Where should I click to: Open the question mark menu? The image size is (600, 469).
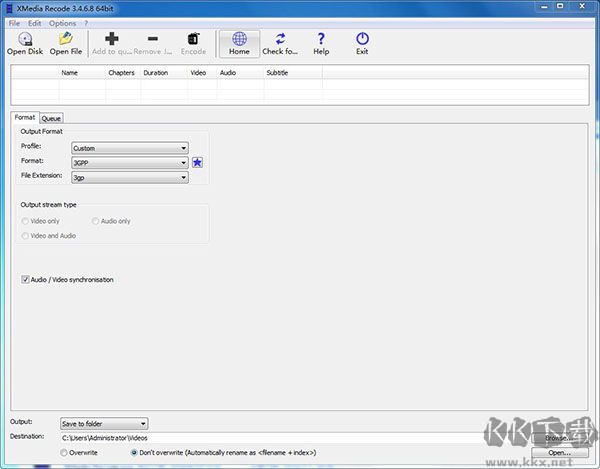(86, 23)
